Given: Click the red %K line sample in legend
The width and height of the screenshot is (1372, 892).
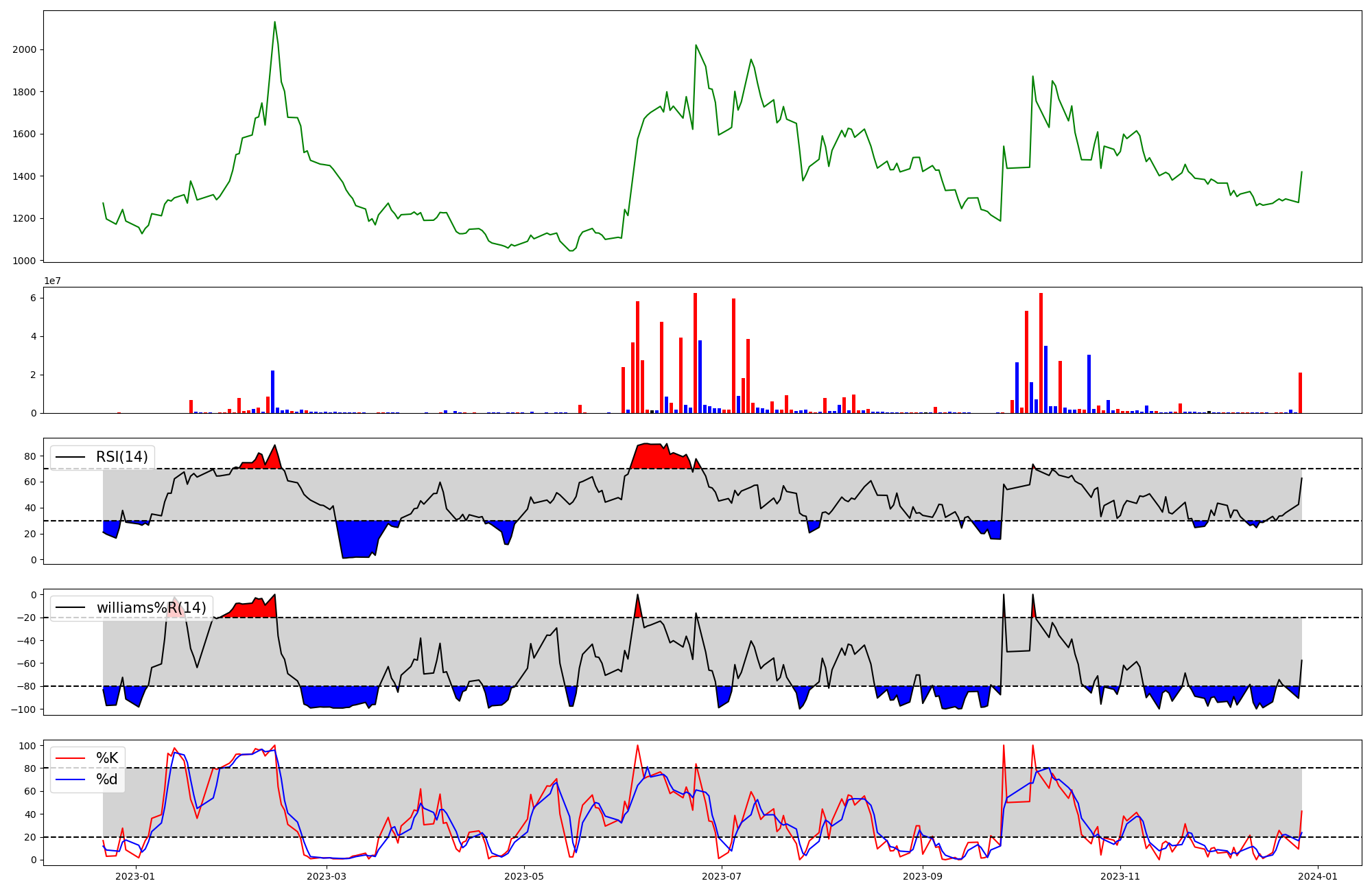Looking at the screenshot, I should tap(71, 758).
